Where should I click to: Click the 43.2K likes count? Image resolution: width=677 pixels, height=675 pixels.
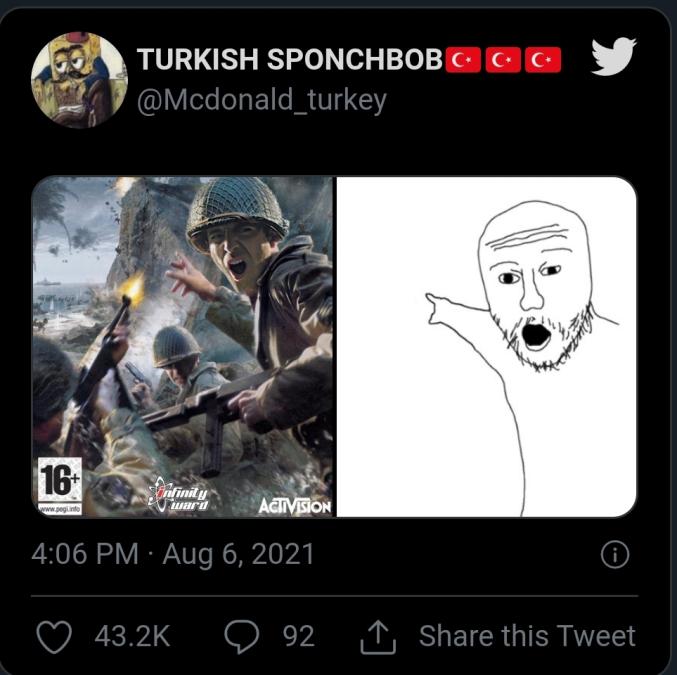pyautogui.click(x=132, y=636)
